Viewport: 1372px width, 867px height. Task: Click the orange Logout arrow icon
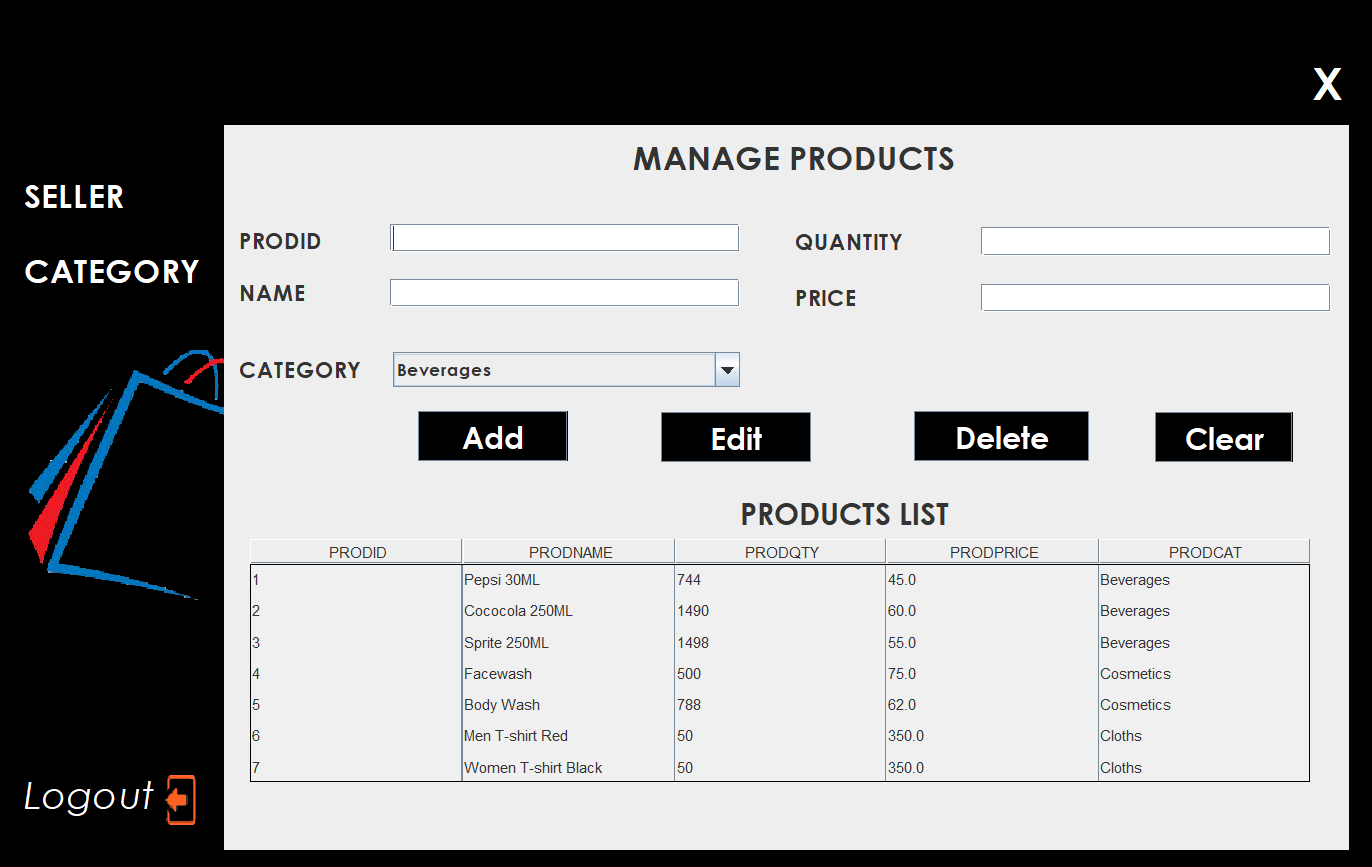pos(177,798)
